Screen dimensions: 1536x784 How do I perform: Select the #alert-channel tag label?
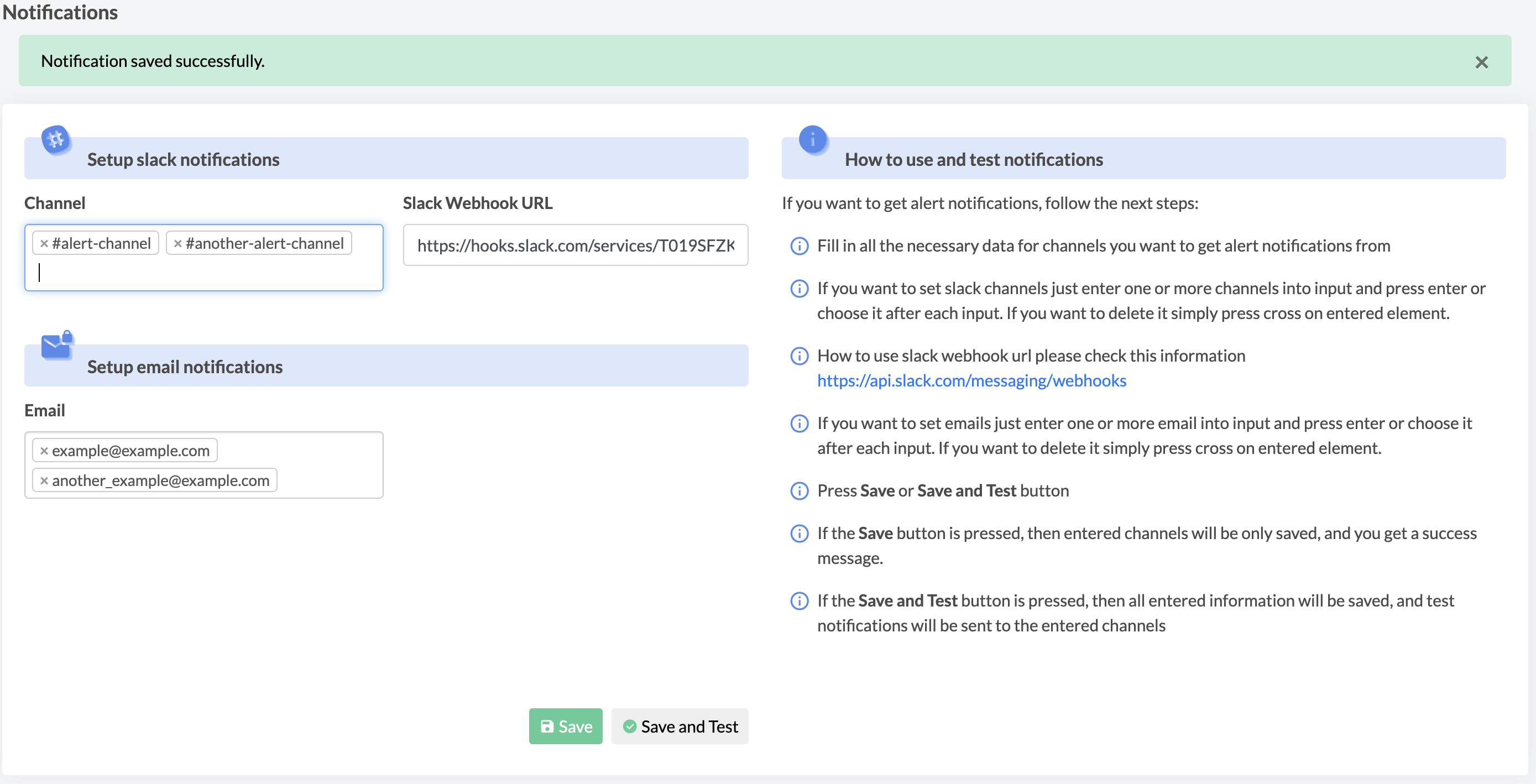[101, 243]
